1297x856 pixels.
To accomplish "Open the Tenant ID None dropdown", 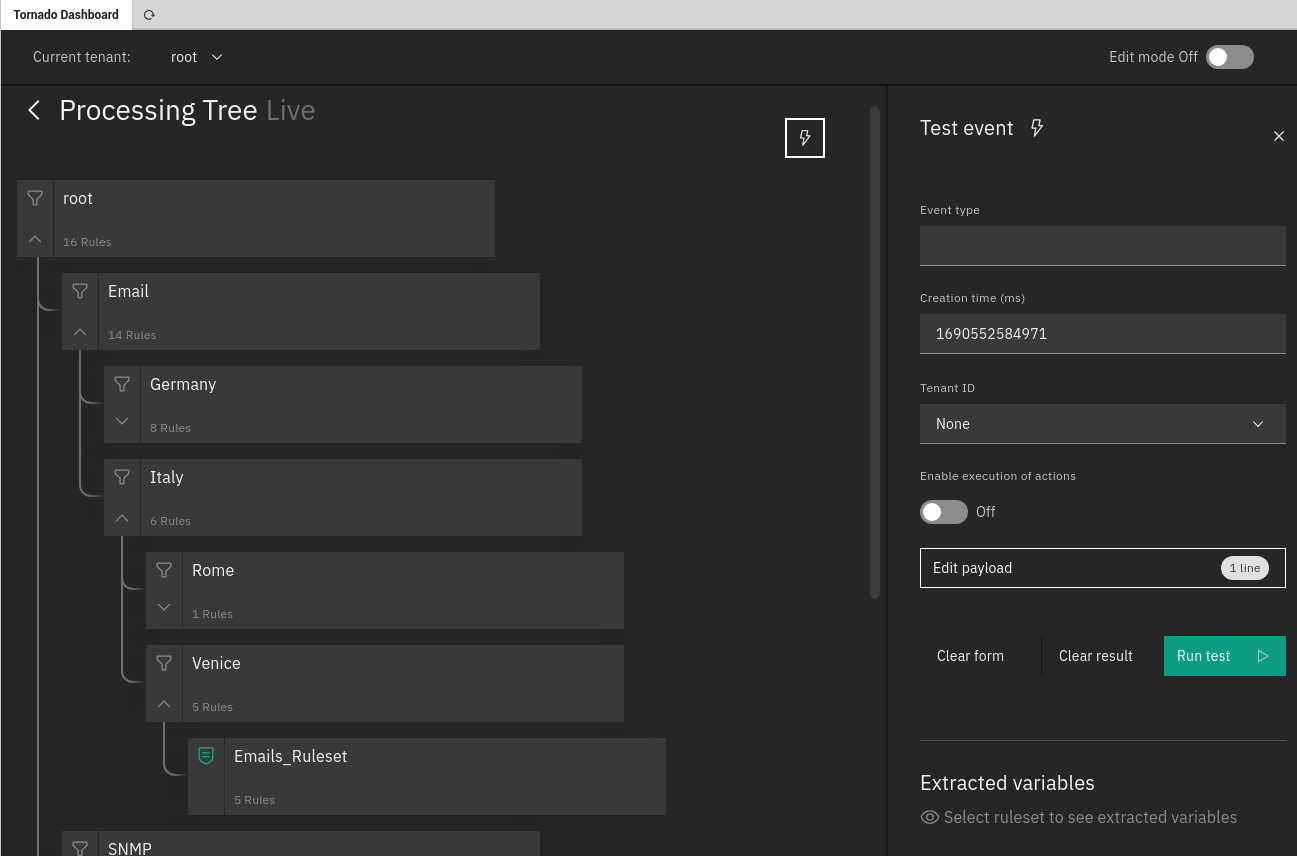I will point(1103,424).
